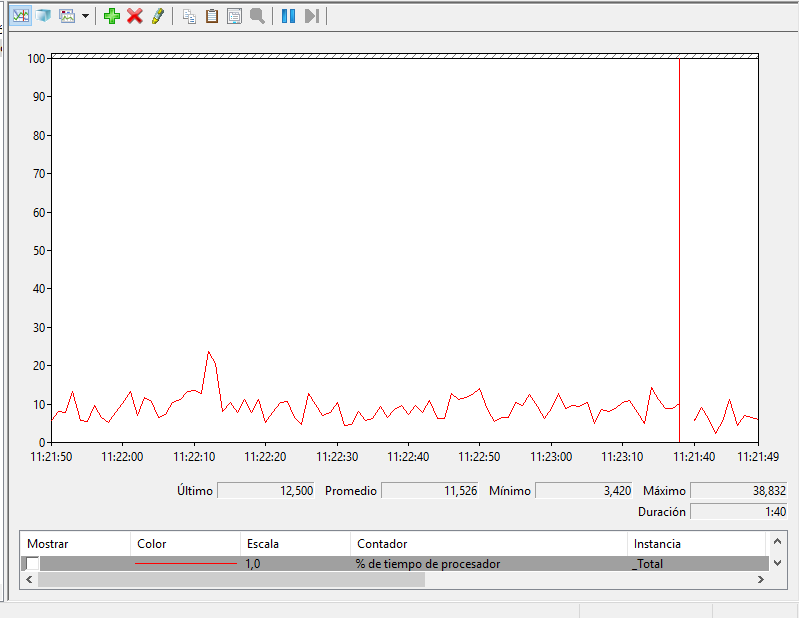This screenshot has width=799, height=618.
Task: Sort by the Color column header
Action: tap(185, 544)
